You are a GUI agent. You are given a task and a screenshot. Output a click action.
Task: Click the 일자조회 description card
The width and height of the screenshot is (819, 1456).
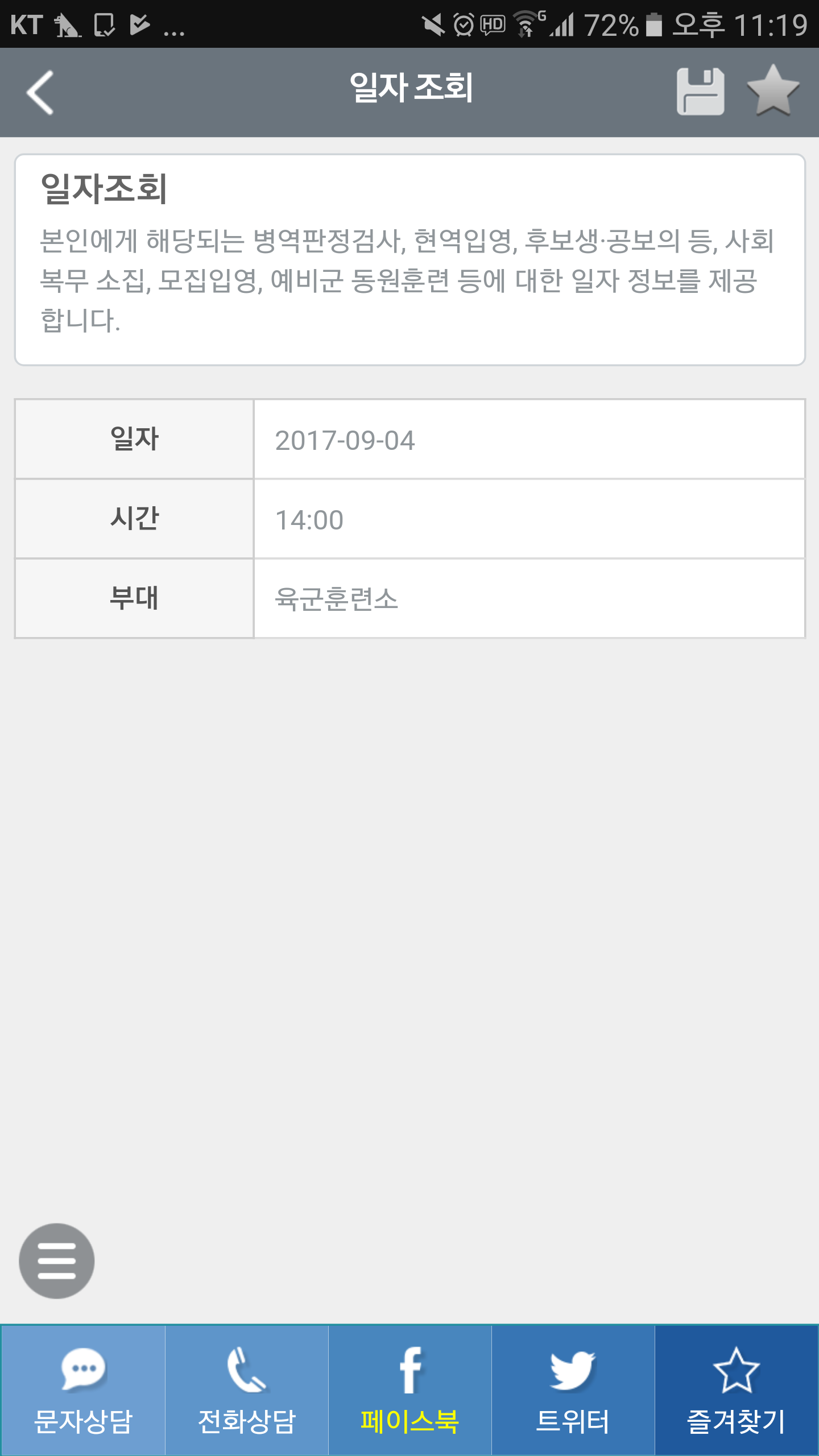(409, 260)
